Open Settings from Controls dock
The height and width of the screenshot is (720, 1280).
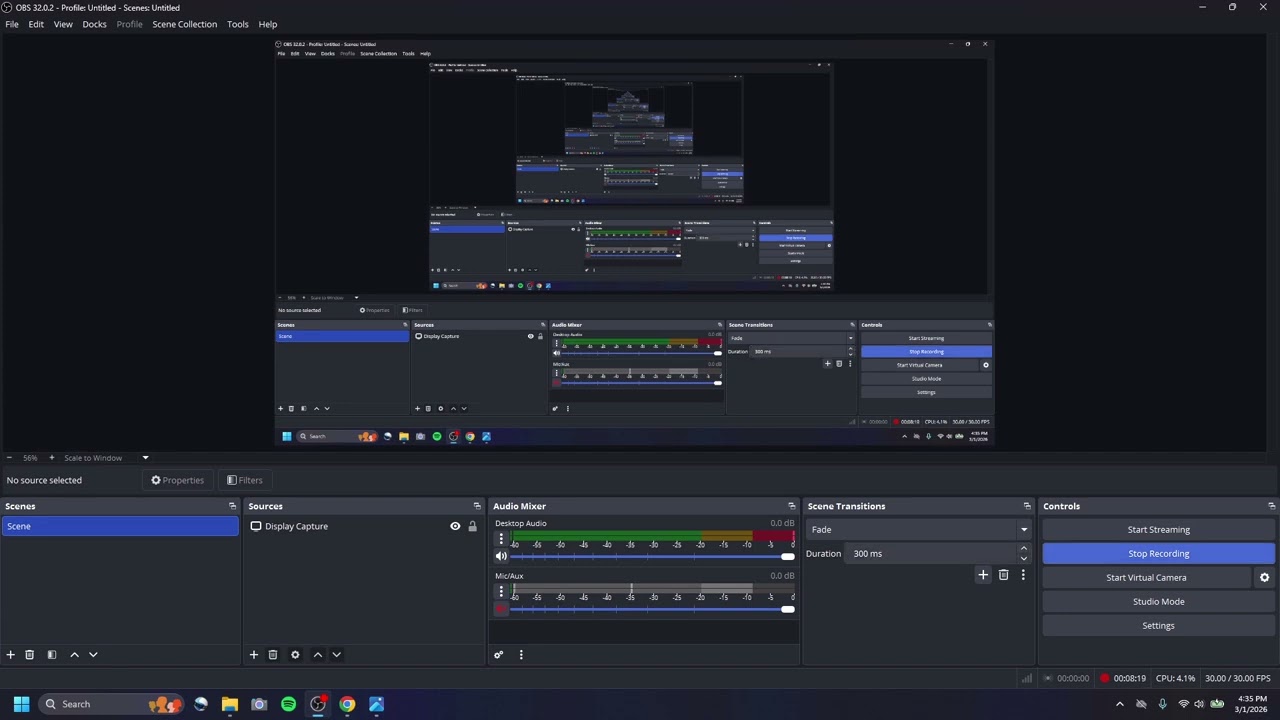(1158, 626)
